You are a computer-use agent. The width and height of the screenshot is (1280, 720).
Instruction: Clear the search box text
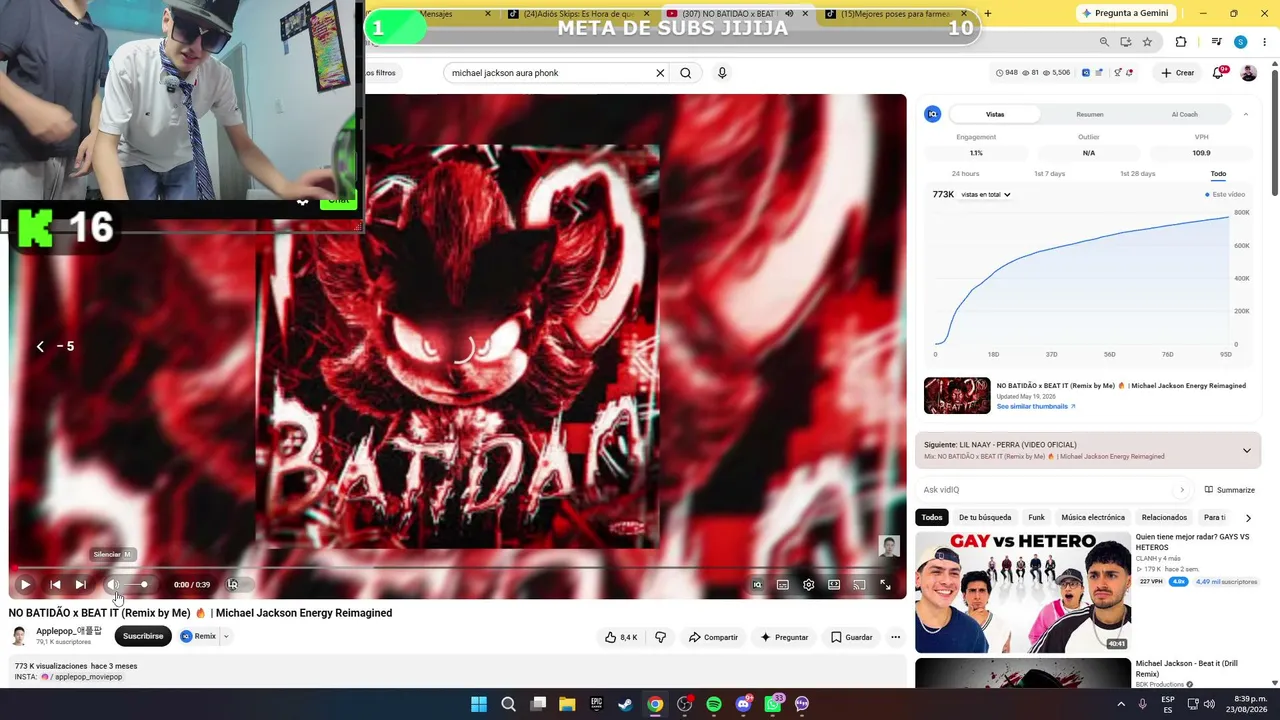660,73
